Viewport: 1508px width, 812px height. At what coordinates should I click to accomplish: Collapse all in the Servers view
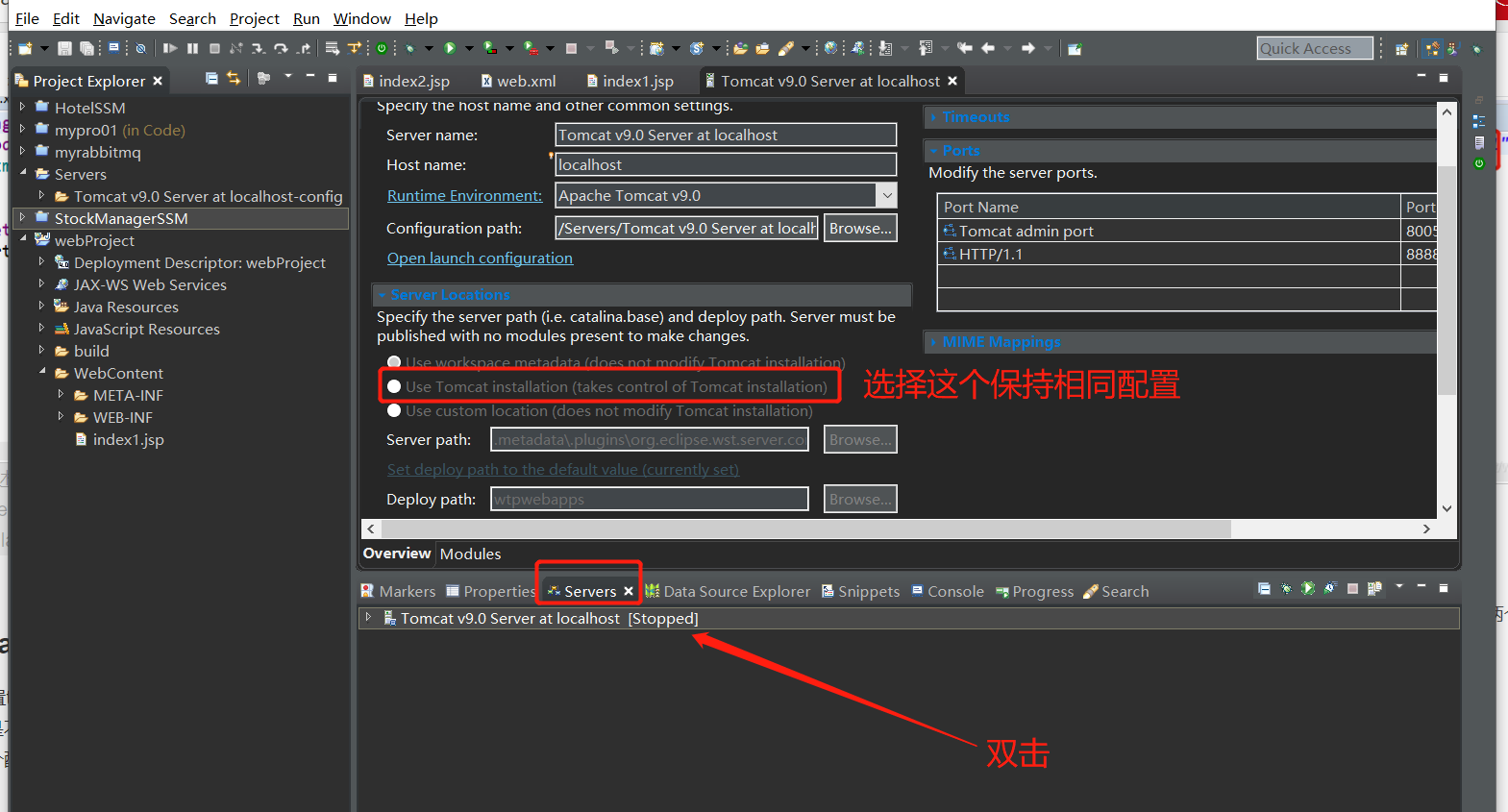tap(1264, 588)
